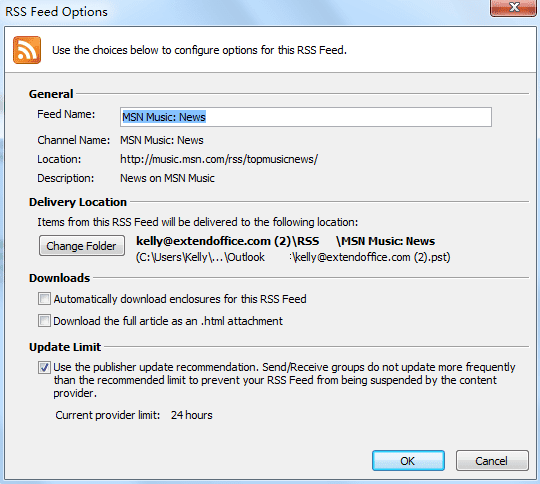
Task: Click the description text News on MSN Music
Action: click(167, 178)
